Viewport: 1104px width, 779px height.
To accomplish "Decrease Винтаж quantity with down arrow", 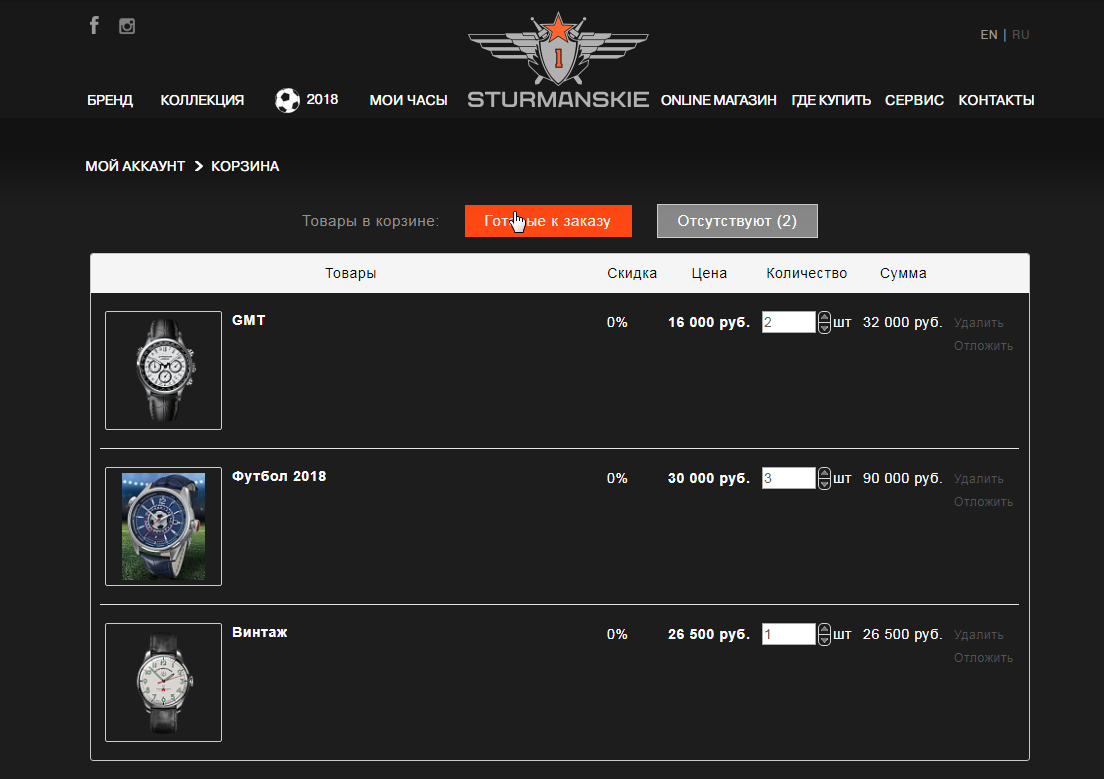I will [x=824, y=640].
